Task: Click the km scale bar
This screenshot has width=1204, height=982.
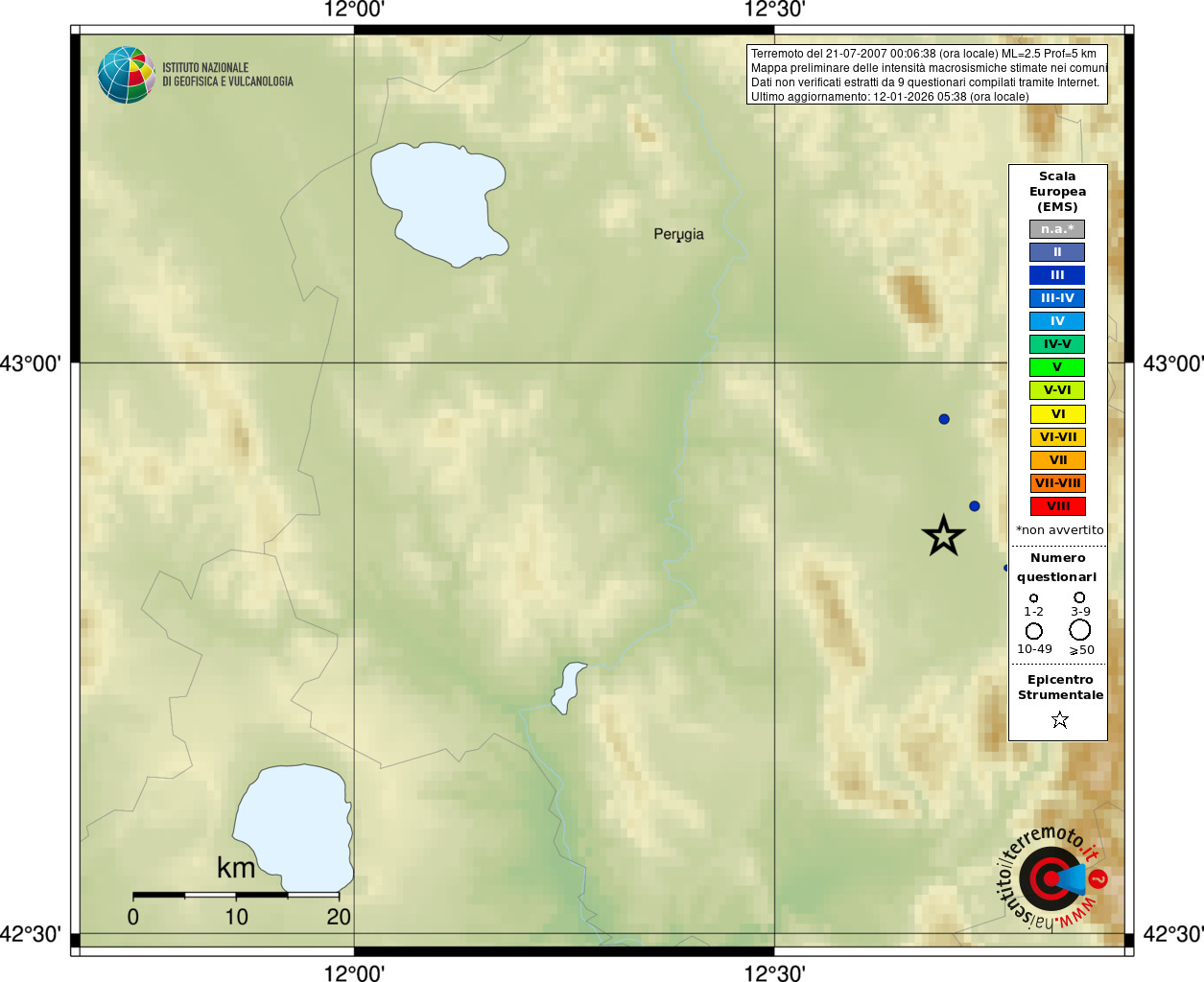Action: point(236,895)
